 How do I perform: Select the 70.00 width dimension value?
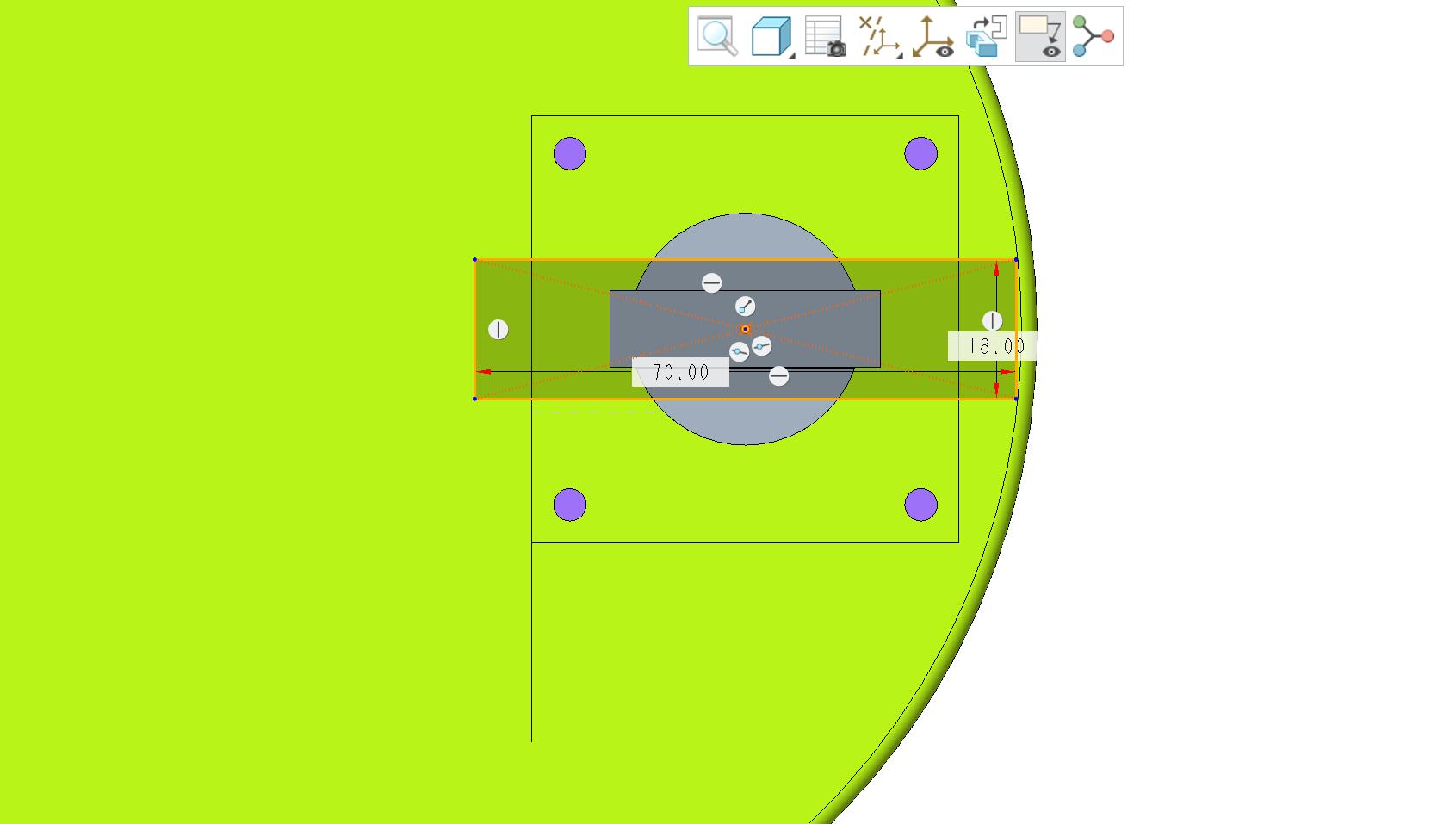[x=681, y=372]
